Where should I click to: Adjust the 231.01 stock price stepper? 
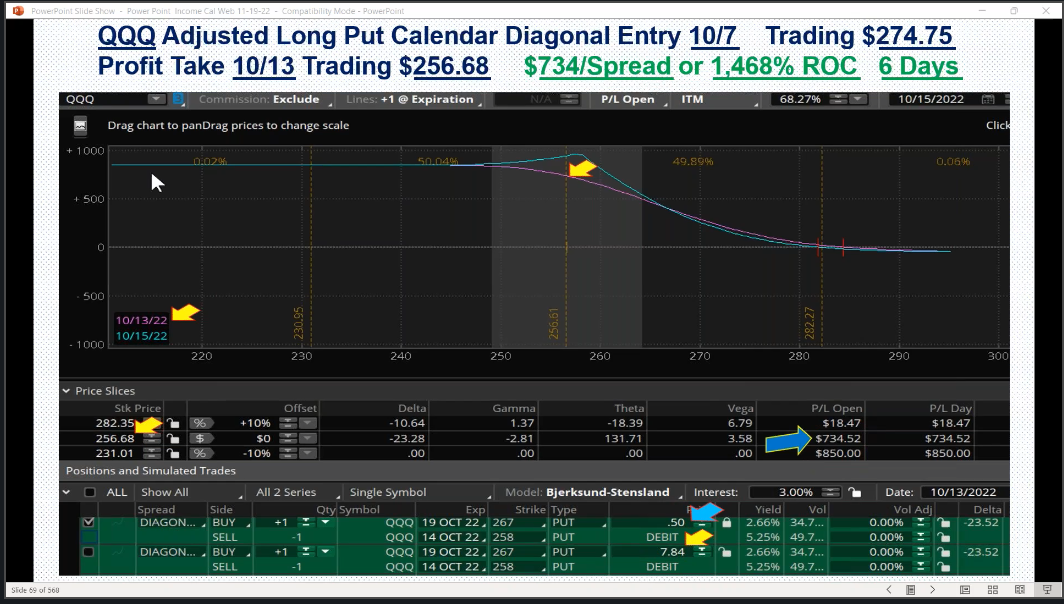(151, 453)
